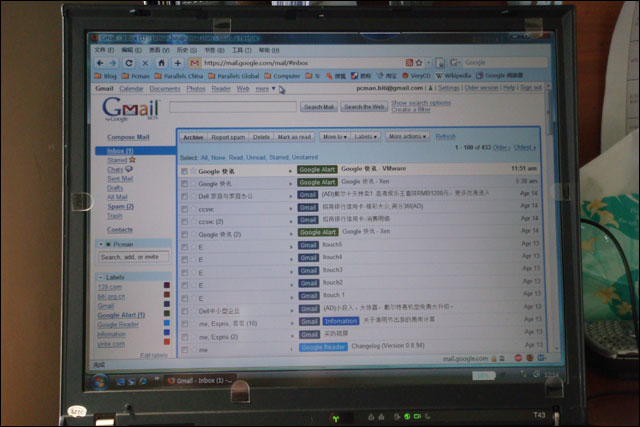The image size is (640, 427).
Task: Open the Photos link in the Gmail nav
Action: pos(196,89)
